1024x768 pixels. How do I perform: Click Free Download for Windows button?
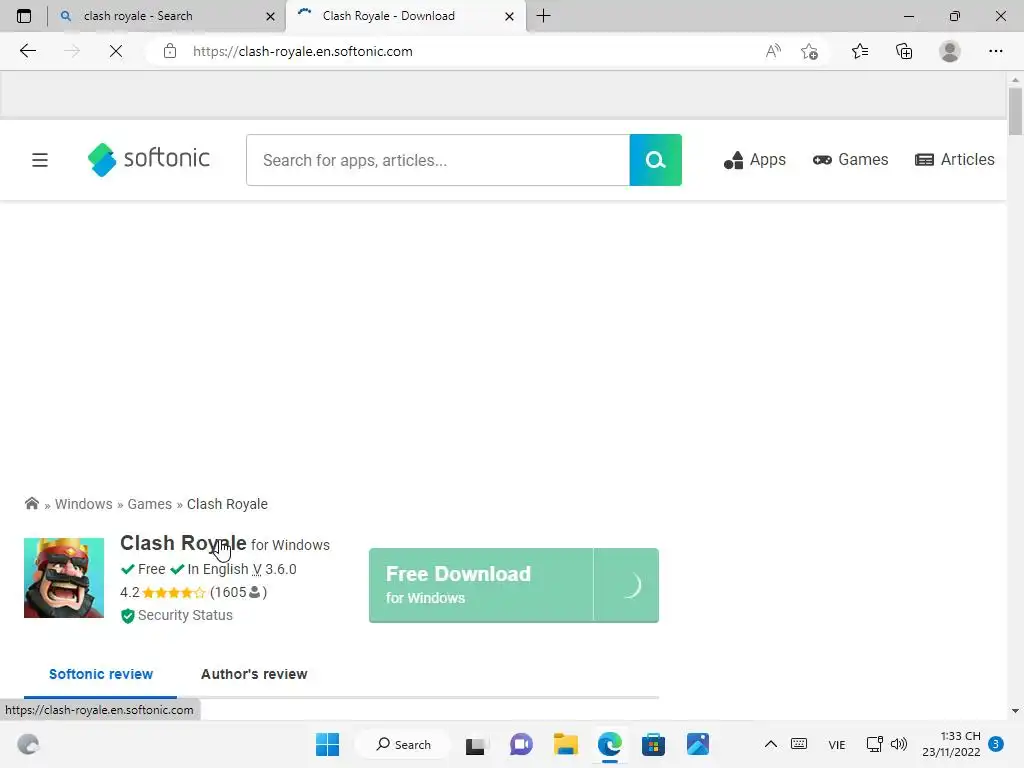pos(514,585)
